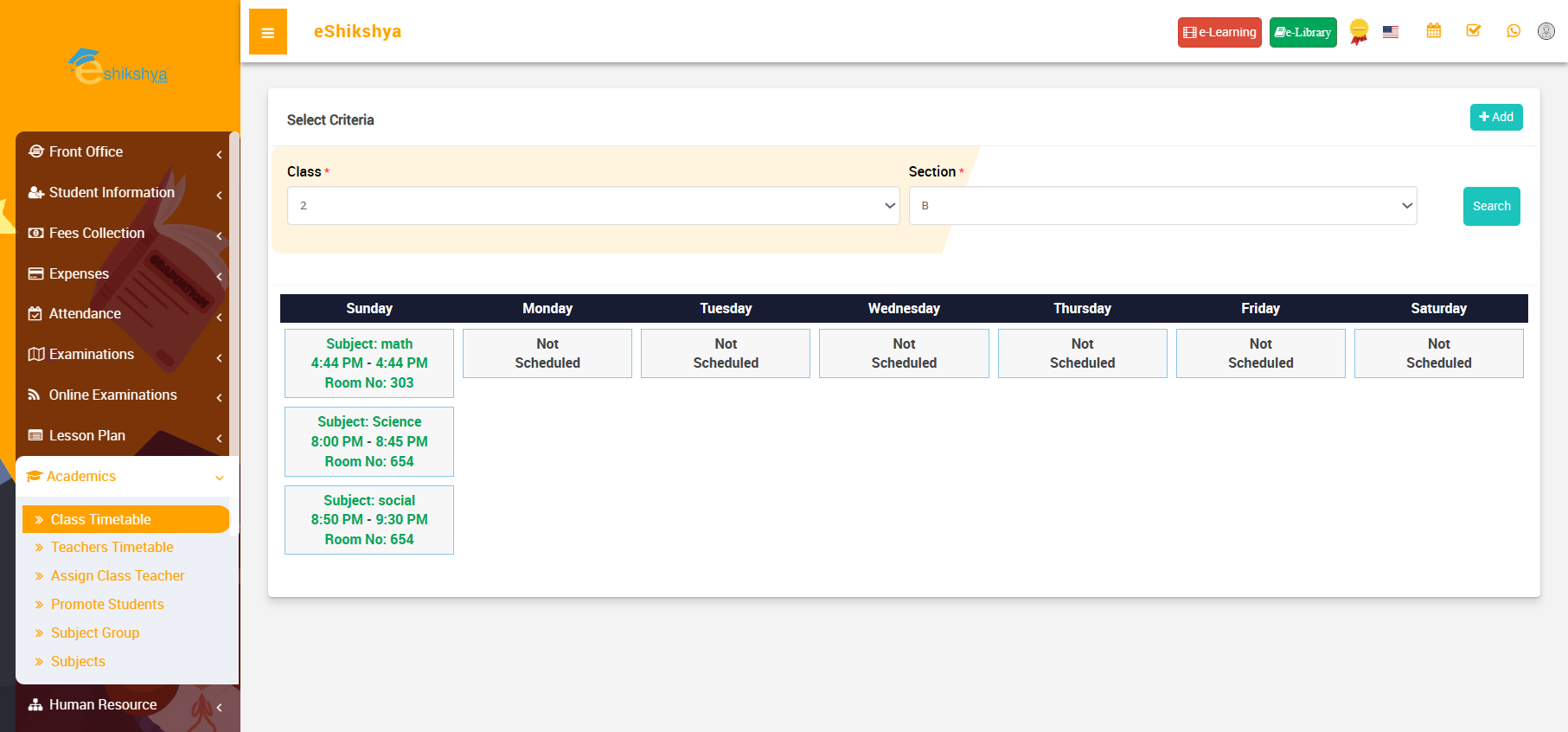Open the Subject Group page

click(95, 633)
